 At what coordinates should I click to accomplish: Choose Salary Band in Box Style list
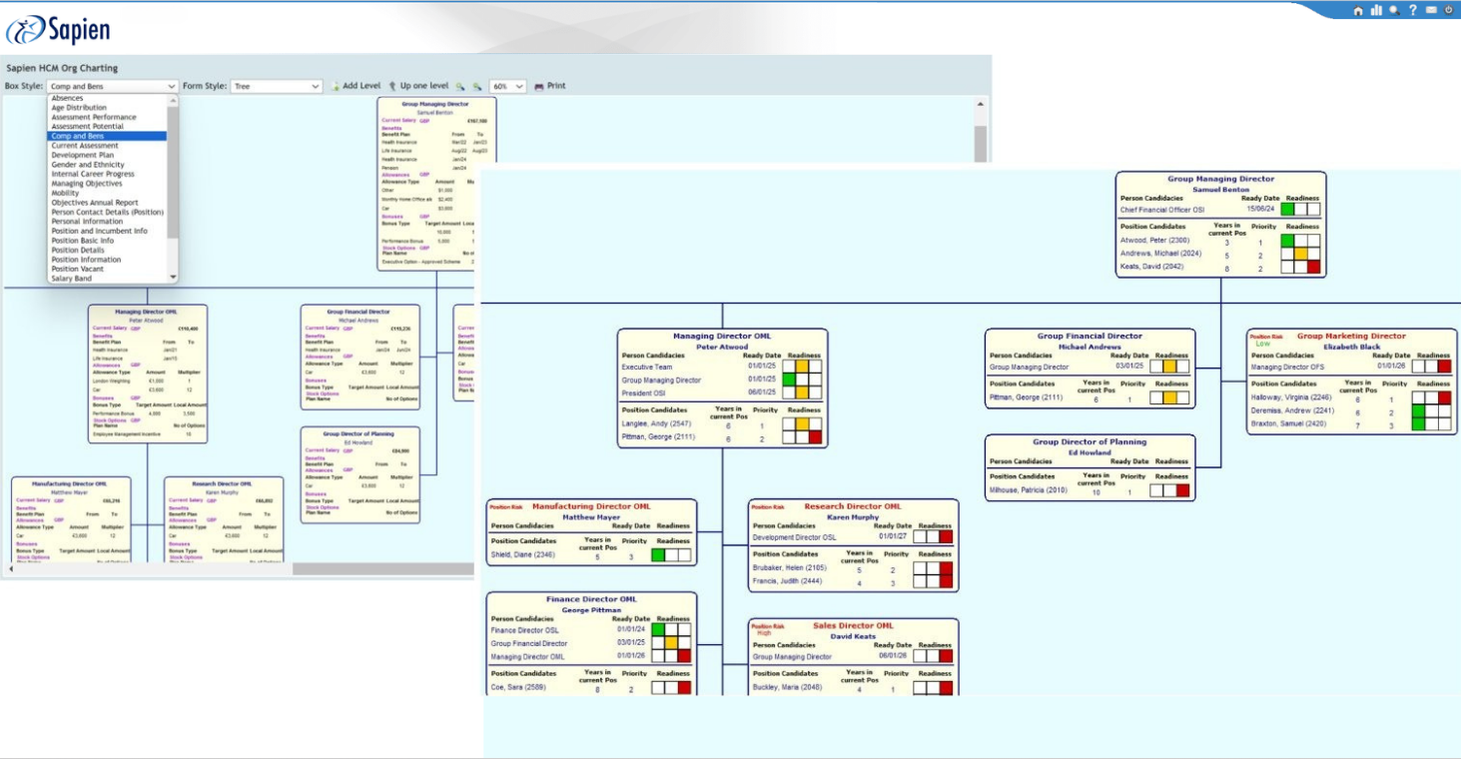(x=71, y=279)
